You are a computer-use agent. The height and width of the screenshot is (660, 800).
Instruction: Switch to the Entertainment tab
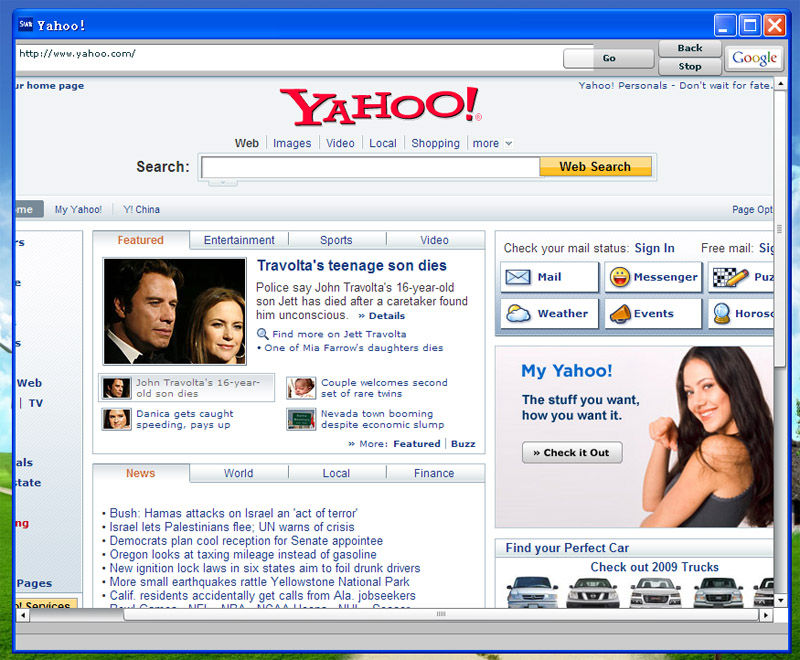click(239, 240)
